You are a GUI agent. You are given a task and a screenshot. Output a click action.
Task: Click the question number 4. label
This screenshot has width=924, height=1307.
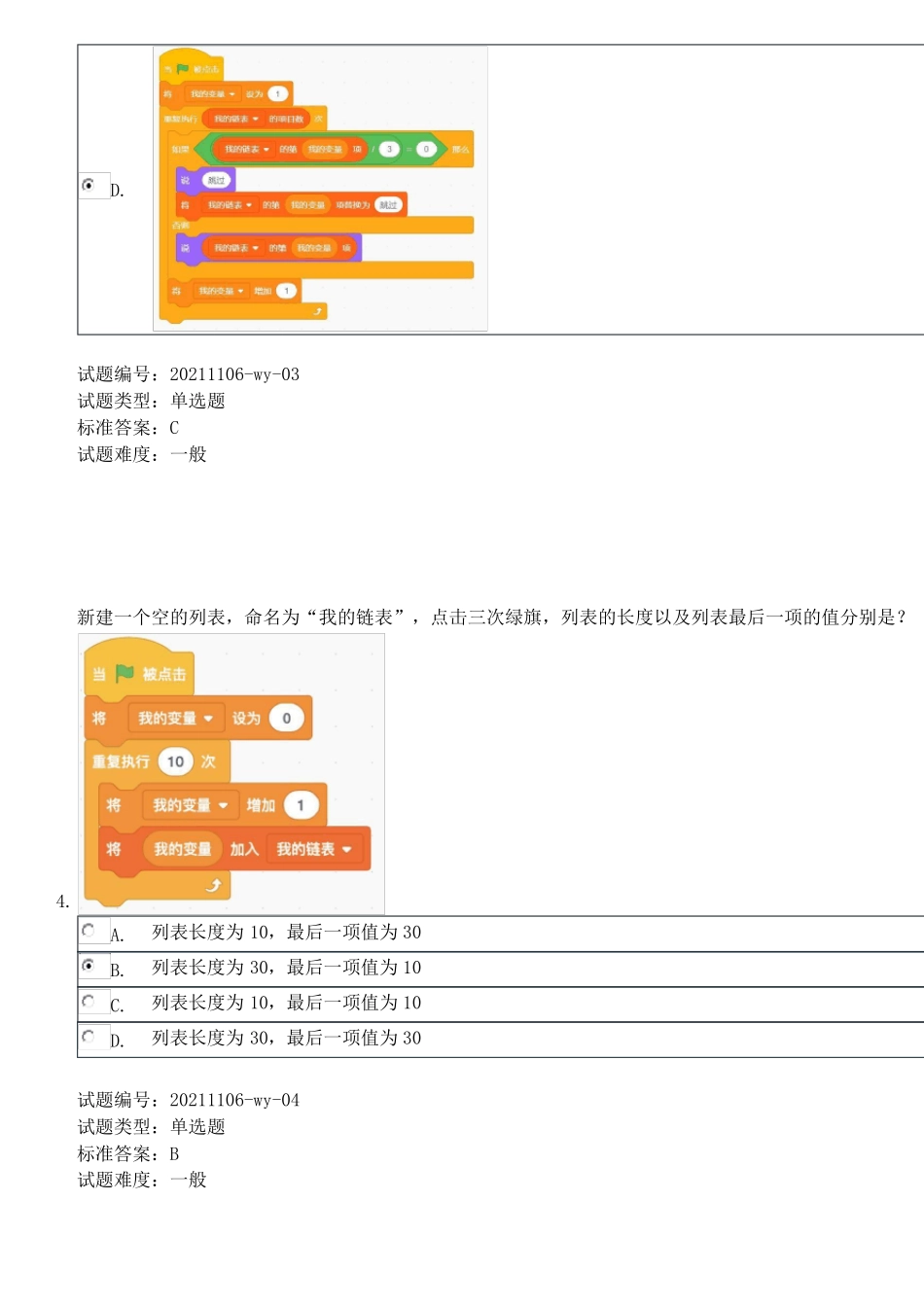click(63, 901)
